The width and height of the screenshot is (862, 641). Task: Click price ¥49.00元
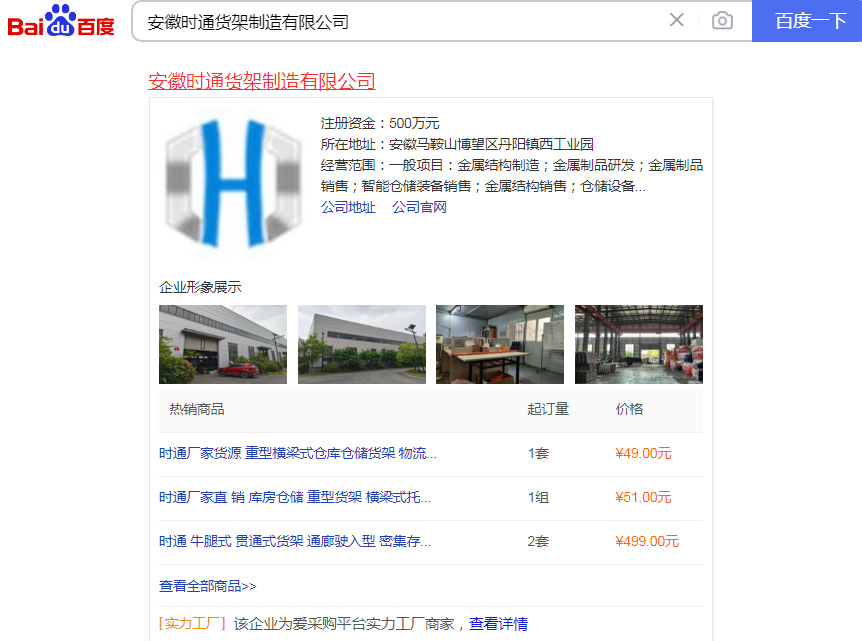point(643,454)
